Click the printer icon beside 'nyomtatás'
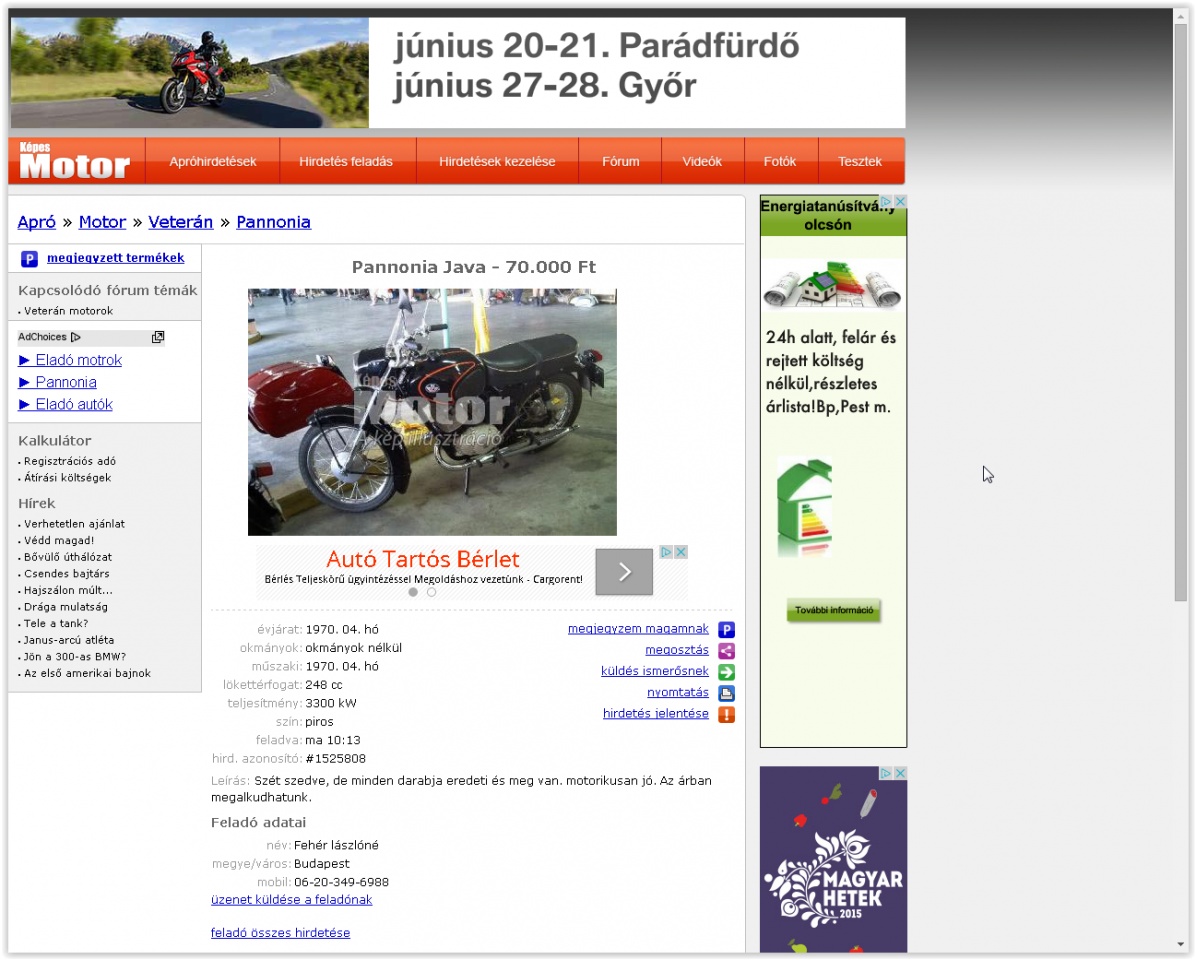 (727, 693)
